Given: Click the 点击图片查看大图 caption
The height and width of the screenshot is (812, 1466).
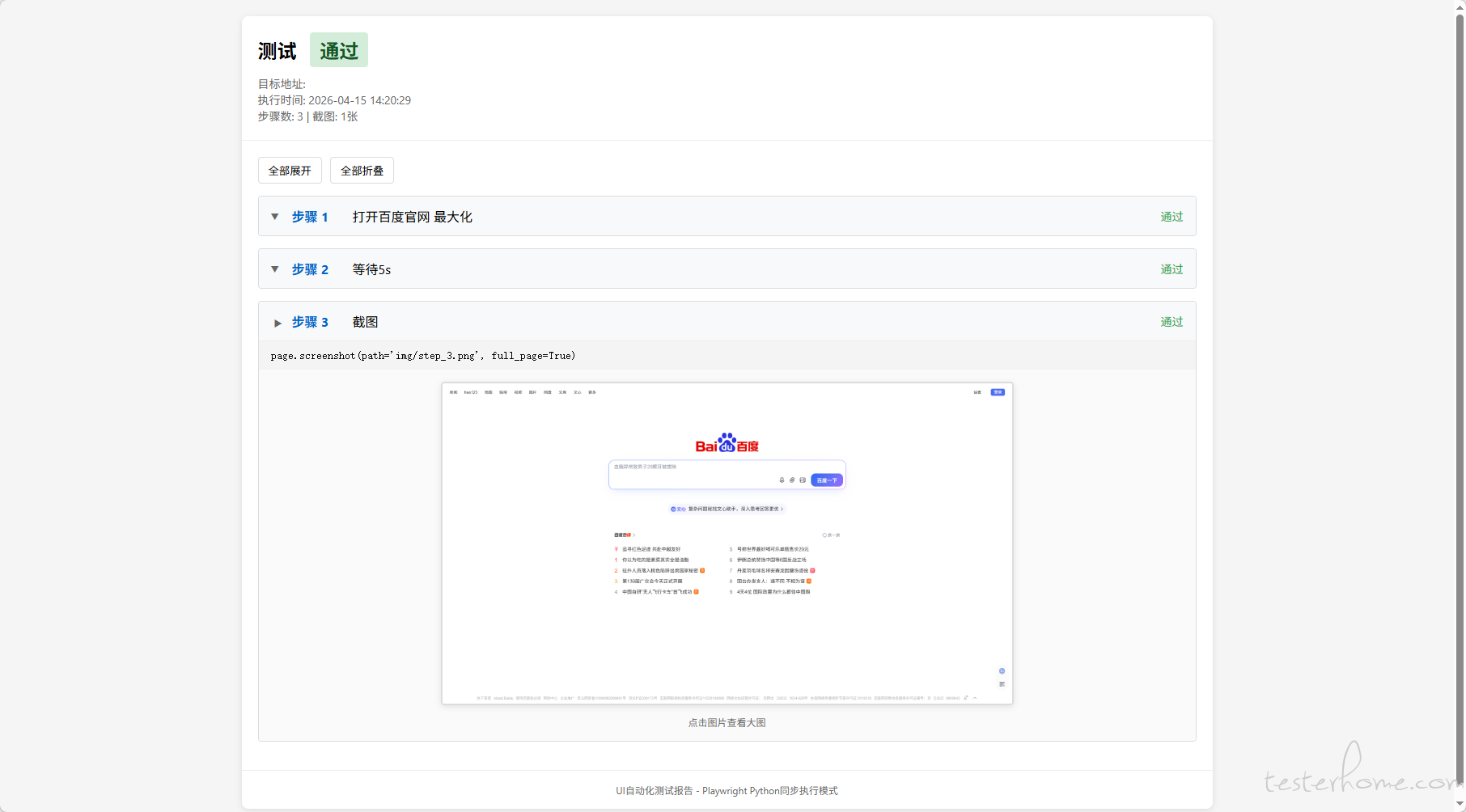Looking at the screenshot, I should coord(727,723).
